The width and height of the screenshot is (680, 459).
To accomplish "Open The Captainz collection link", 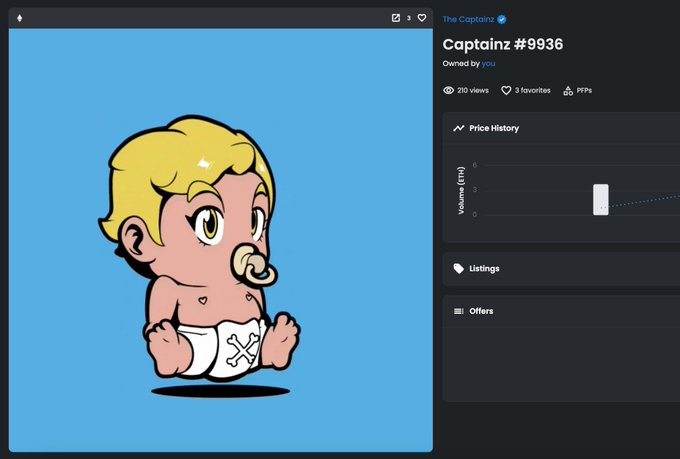I will (x=468, y=20).
